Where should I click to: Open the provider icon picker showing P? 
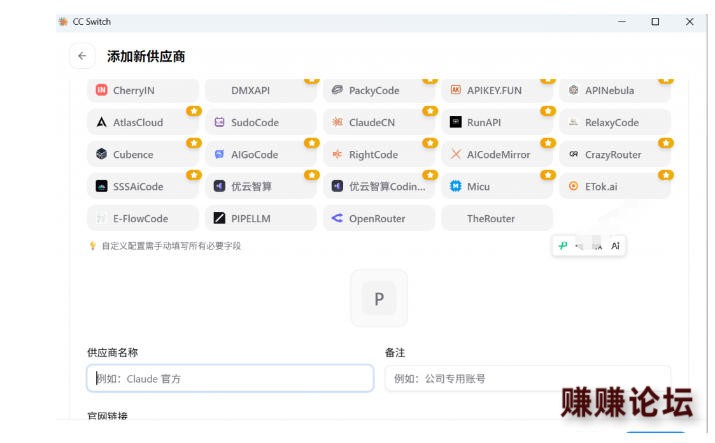click(x=379, y=298)
